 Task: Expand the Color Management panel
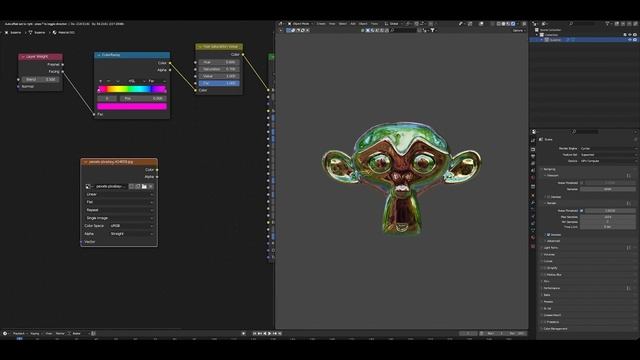(555, 329)
